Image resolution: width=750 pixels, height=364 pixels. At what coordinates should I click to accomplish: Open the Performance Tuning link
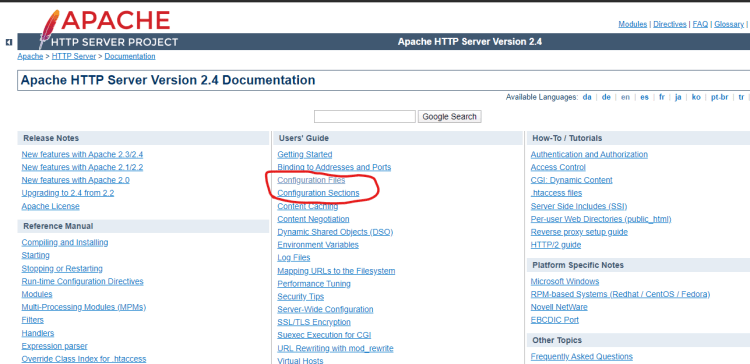(314, 284)
